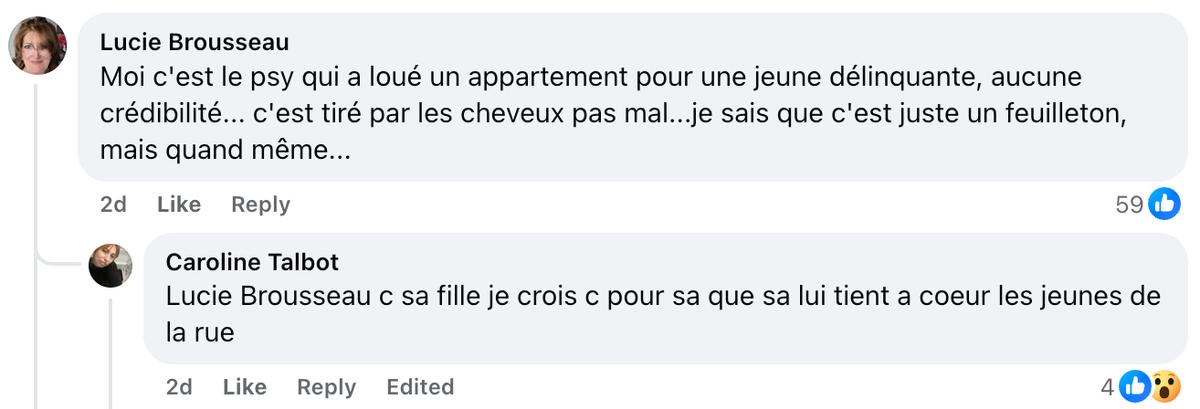This screenshot has height=409, width=1200.
Task: Reply to Lucie Brousseau's comment
Action: [260, 204]
